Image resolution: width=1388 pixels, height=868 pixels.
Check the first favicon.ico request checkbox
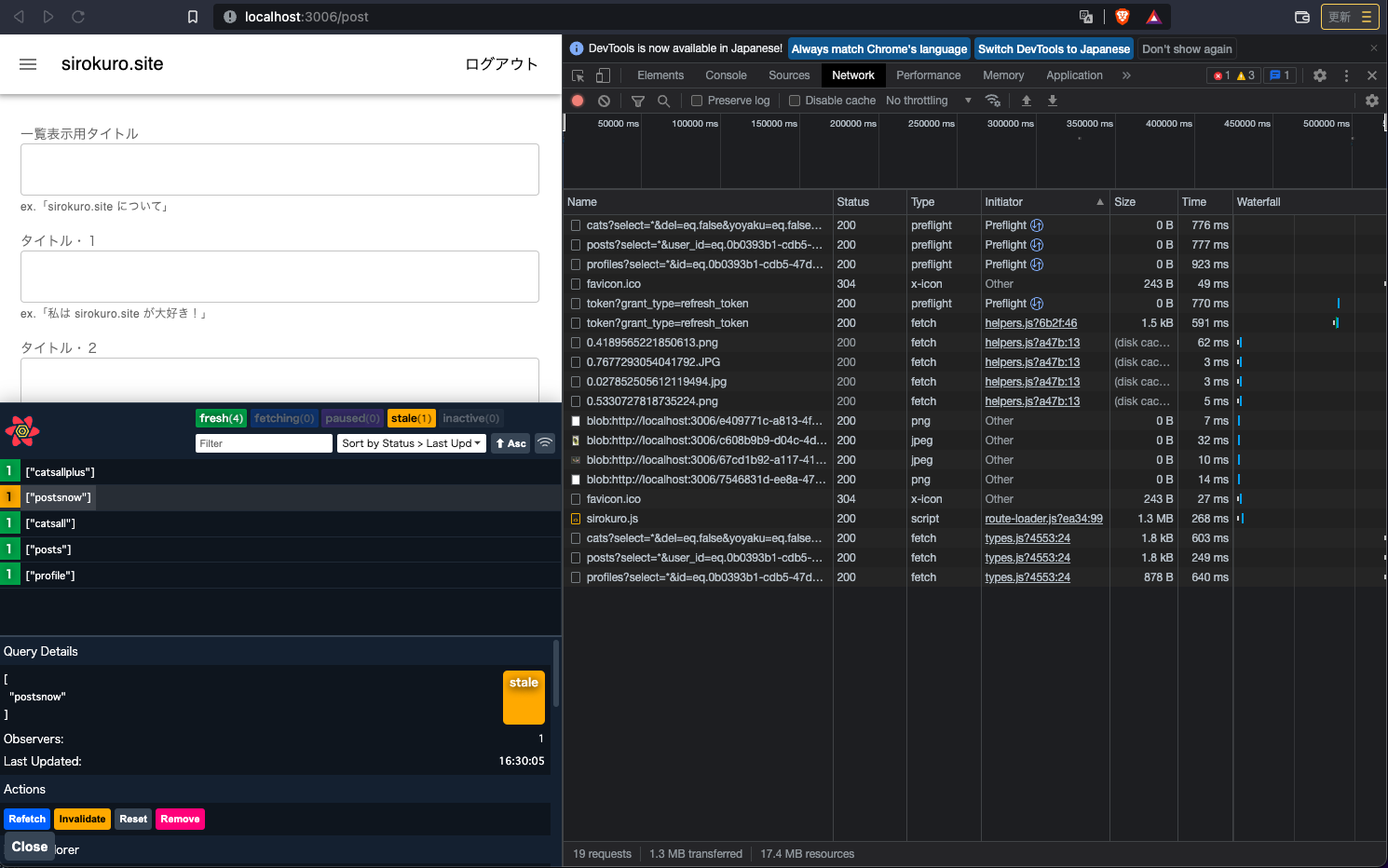(x=576, y=284)
